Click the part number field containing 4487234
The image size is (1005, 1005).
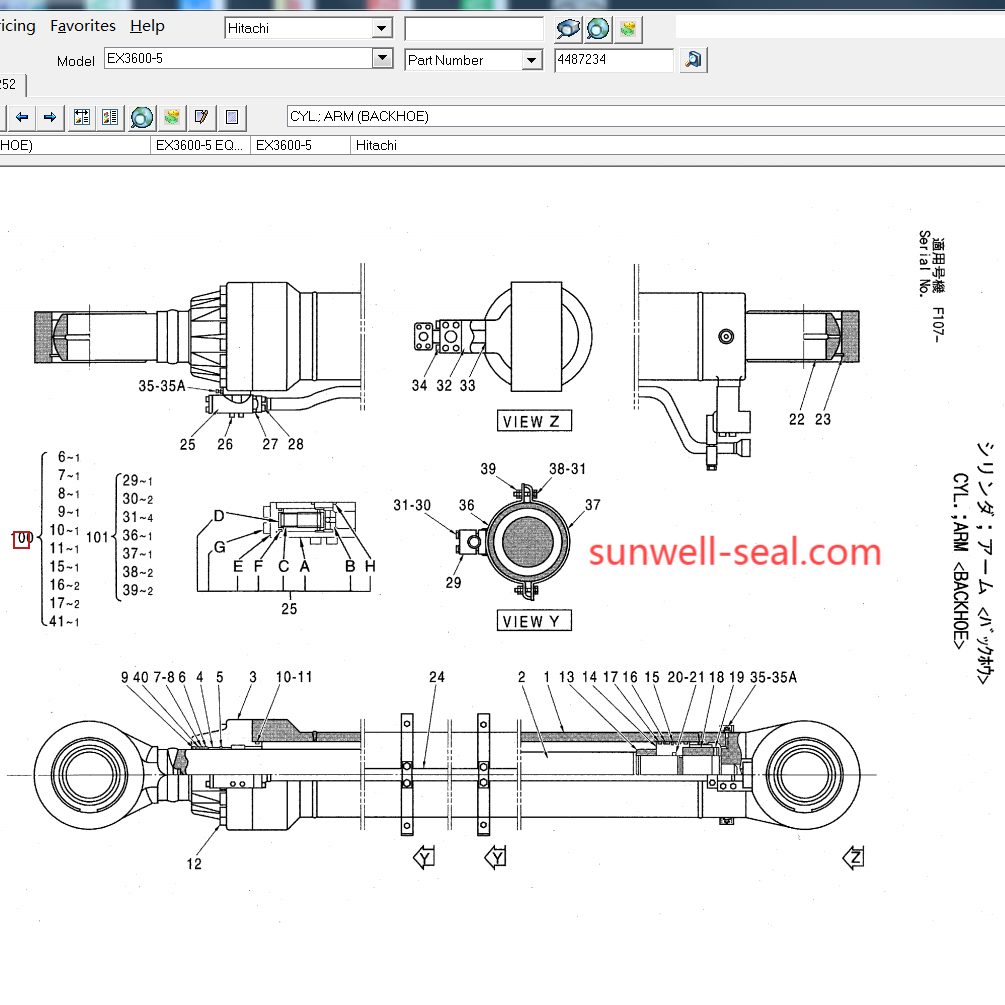(613, 60)
